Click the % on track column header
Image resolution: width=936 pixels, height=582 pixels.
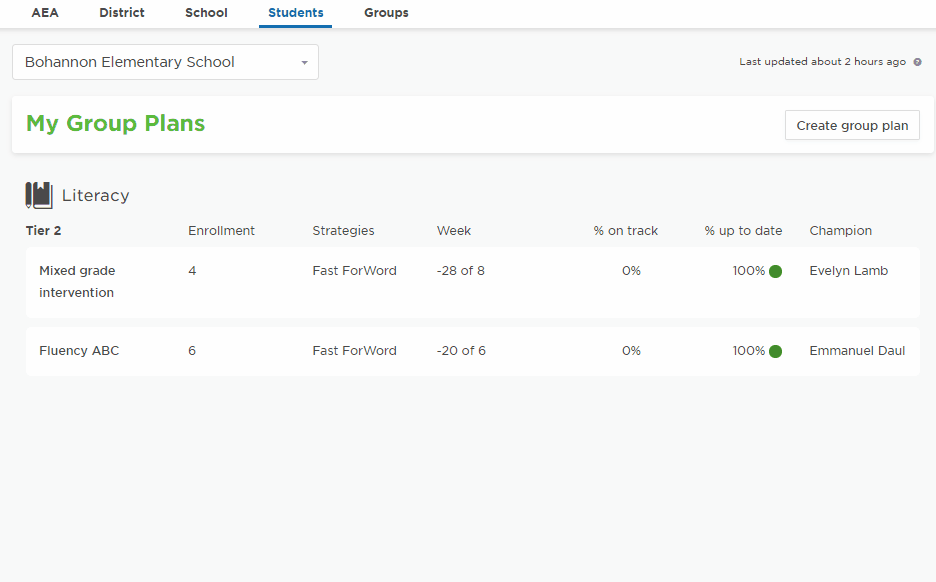pyautogui.click(x=625, y=231)
